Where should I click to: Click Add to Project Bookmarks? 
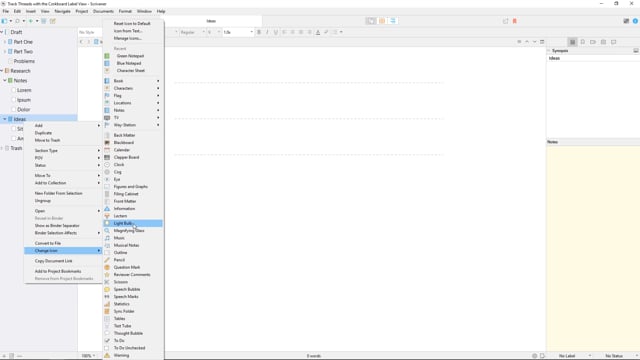63,271
